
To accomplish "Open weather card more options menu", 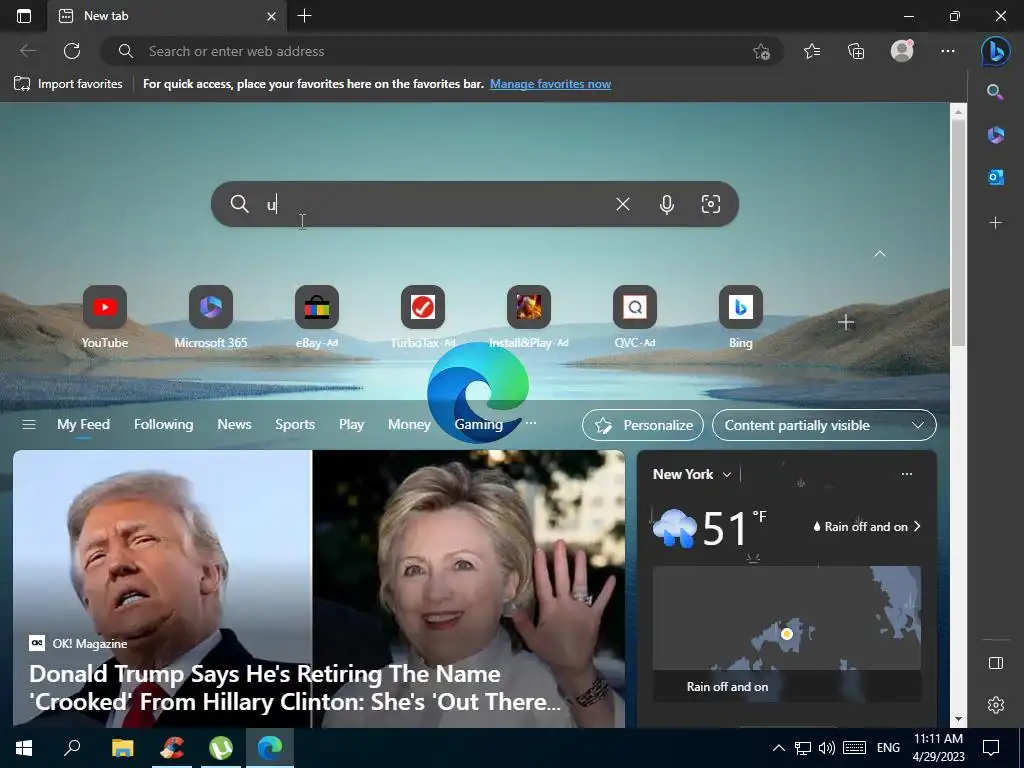I will 906,474.
